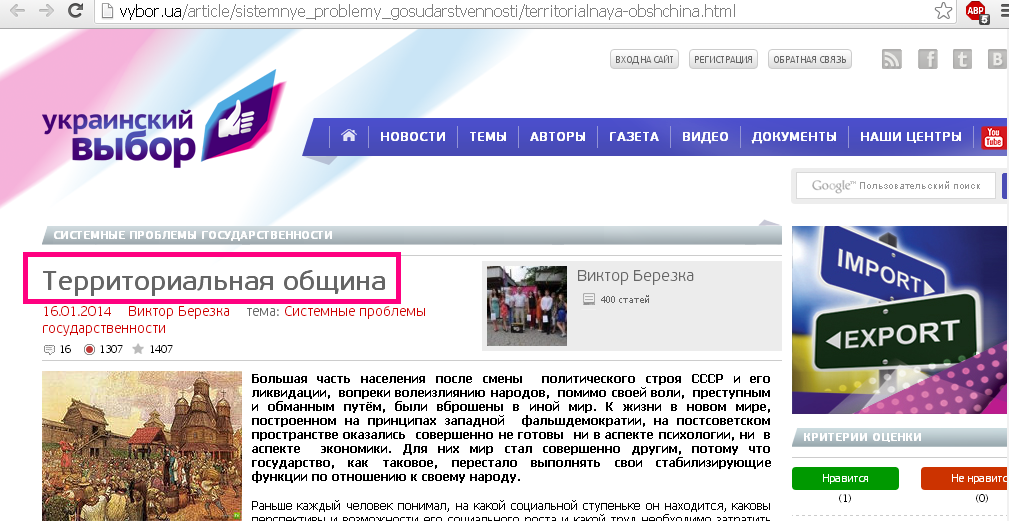Click the browser back arrow
Screen dimensions: 1009x521
tap(17, 12)
